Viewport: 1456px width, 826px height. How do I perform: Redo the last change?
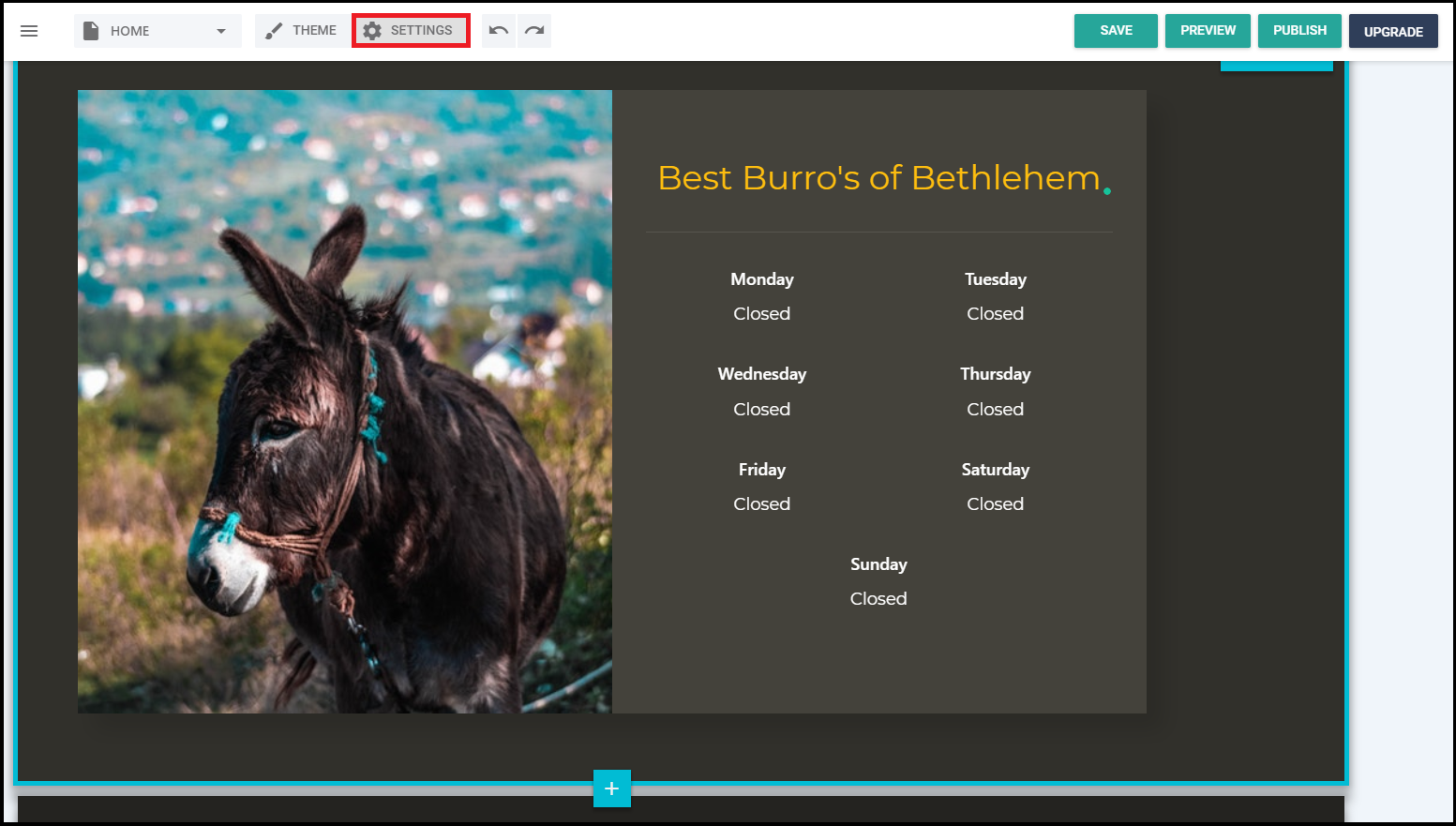tap(534, 31)
